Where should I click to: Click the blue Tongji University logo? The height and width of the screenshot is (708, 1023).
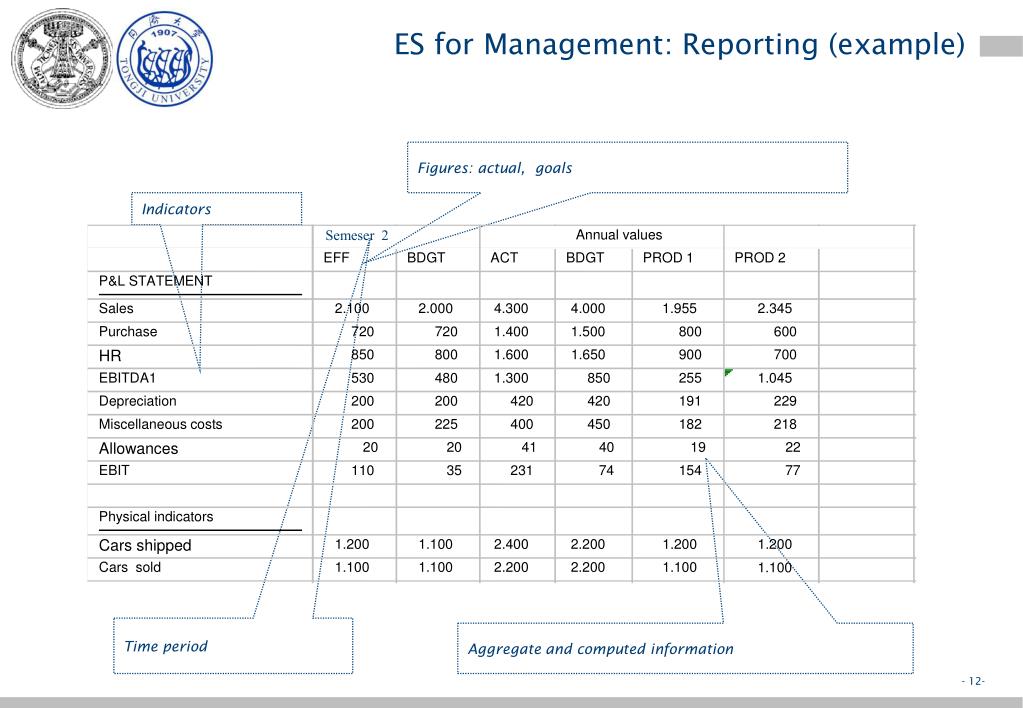[165, 59]
